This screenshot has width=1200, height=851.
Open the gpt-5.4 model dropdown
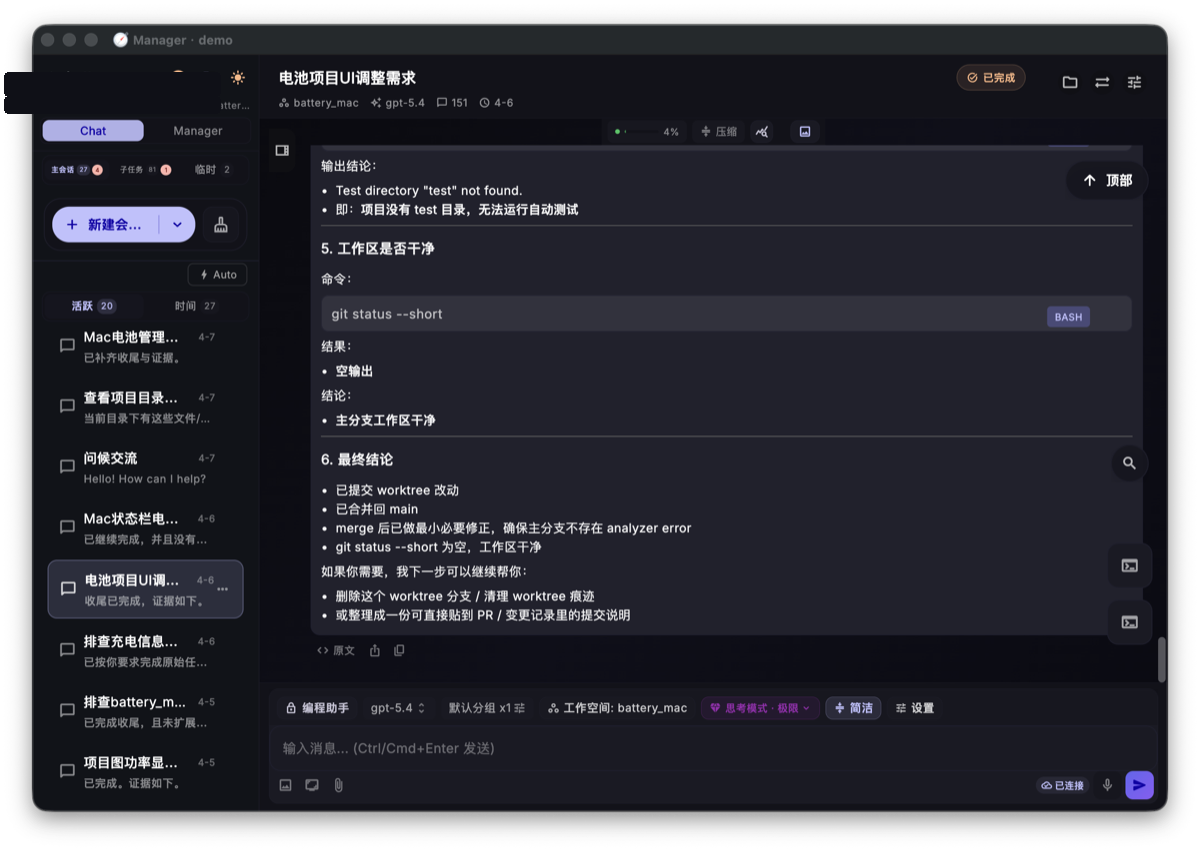pos(398,708)
